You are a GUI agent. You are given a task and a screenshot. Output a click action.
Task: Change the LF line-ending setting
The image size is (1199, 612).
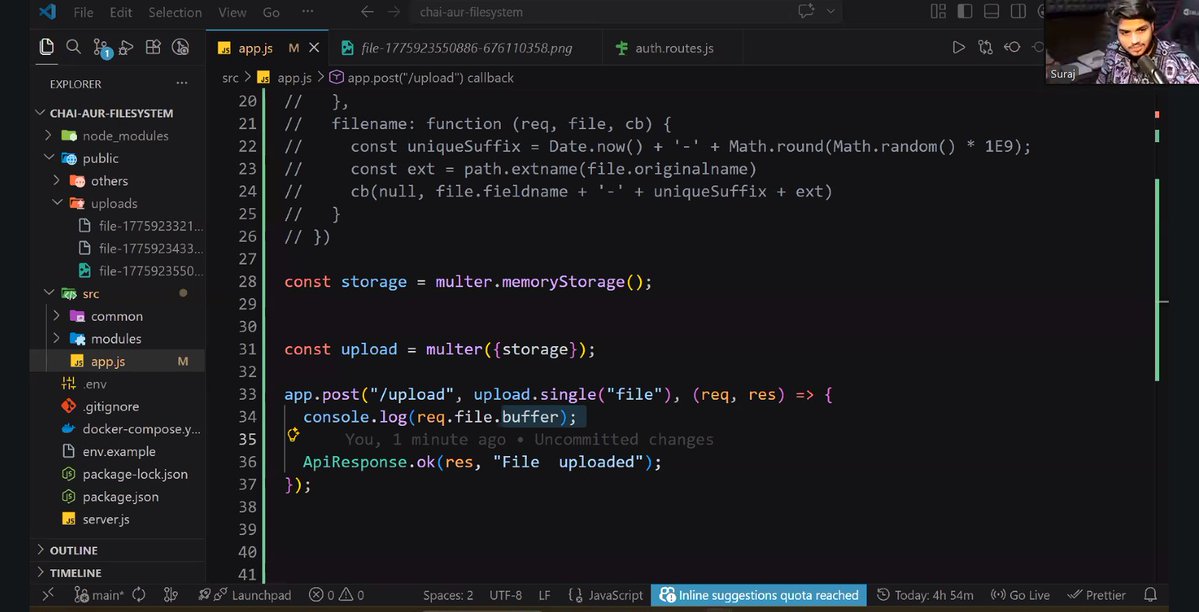[544, 594]
